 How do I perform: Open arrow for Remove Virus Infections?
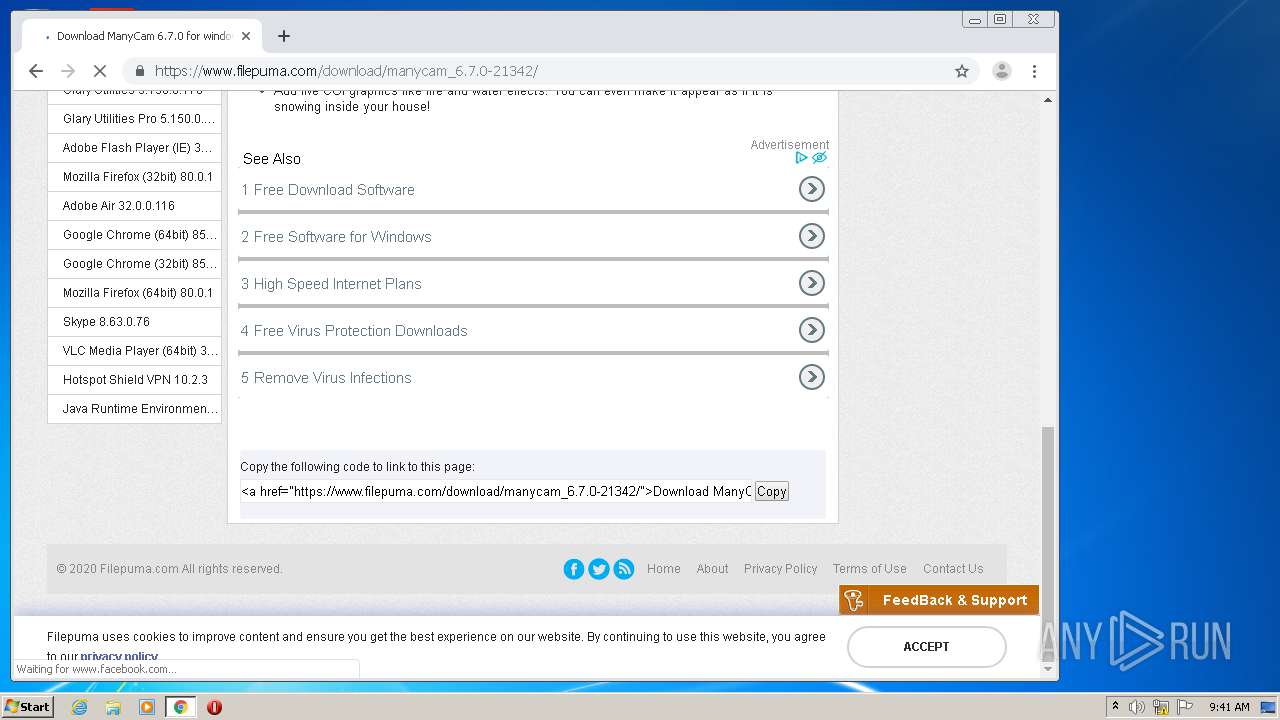(812, 377)
